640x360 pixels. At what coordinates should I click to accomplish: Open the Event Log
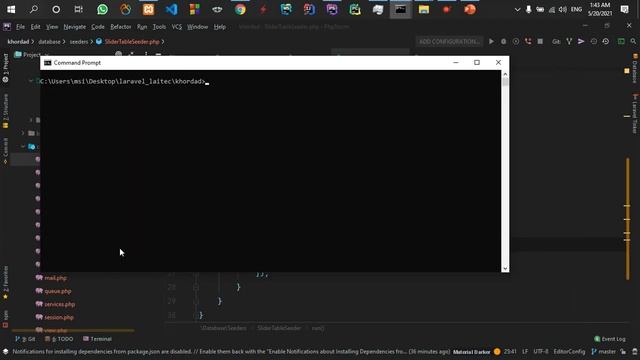point(610,339)
